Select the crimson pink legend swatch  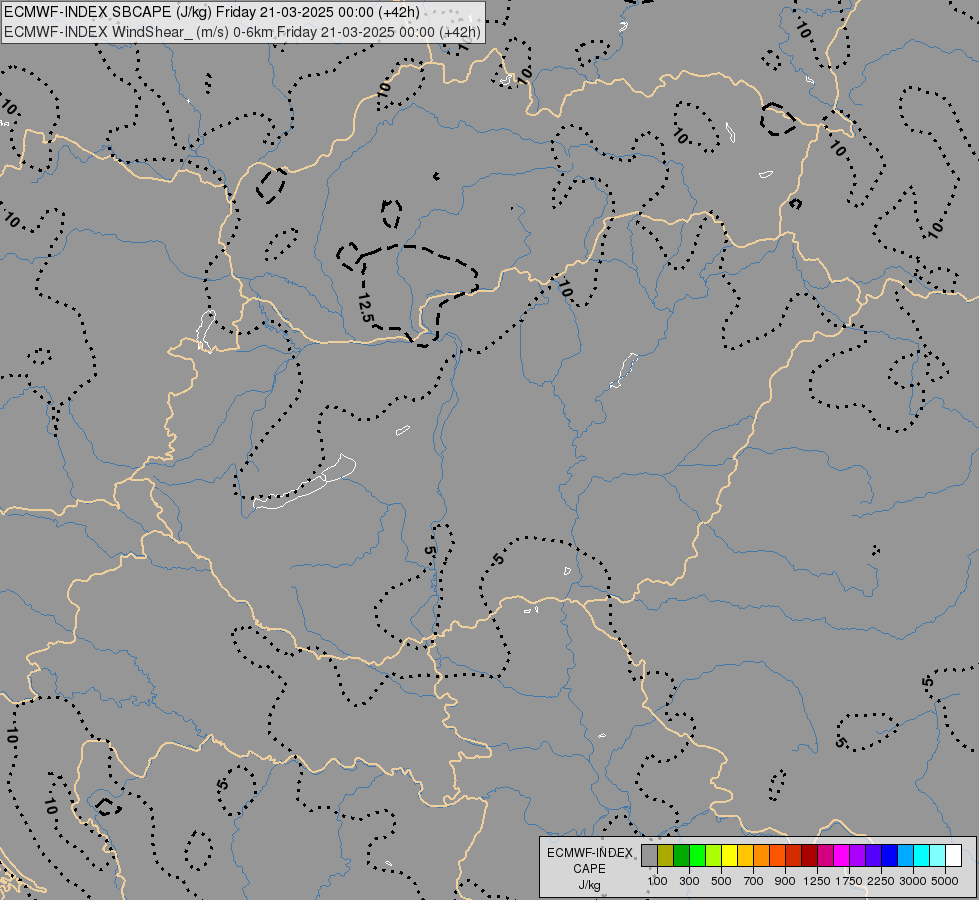tap(825, 856)
